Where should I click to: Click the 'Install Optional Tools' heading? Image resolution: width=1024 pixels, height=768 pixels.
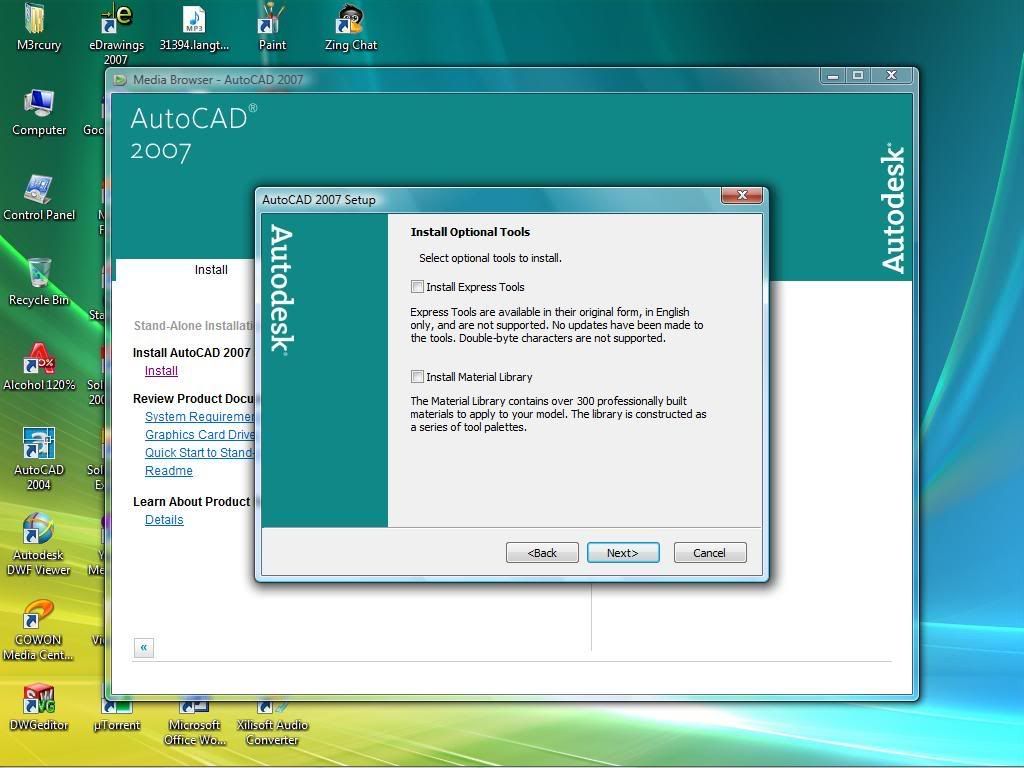(x=470, y=232)
